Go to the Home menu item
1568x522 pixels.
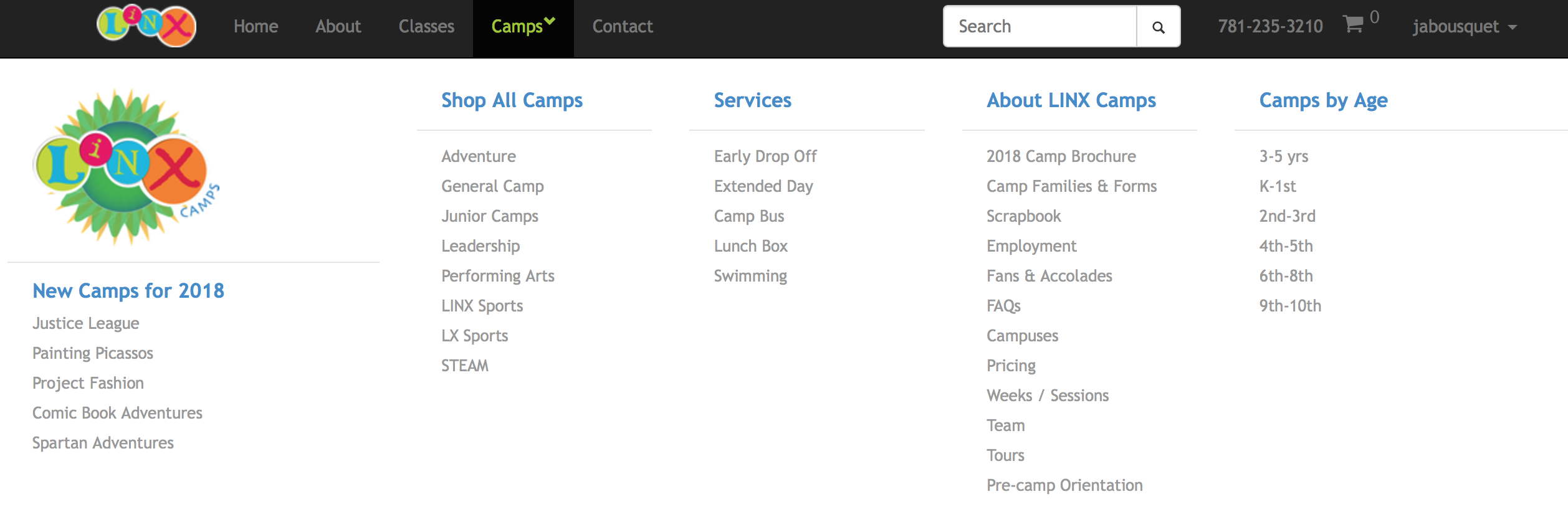pyautogui.click(x=256, y=26)
